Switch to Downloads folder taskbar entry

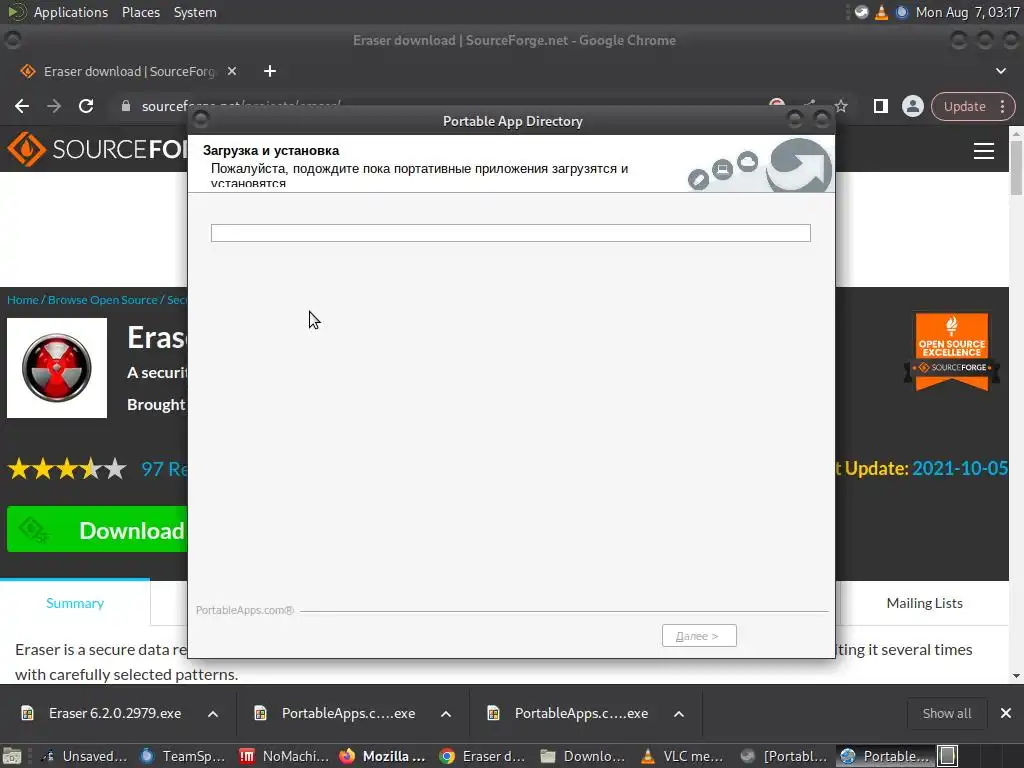583,756
